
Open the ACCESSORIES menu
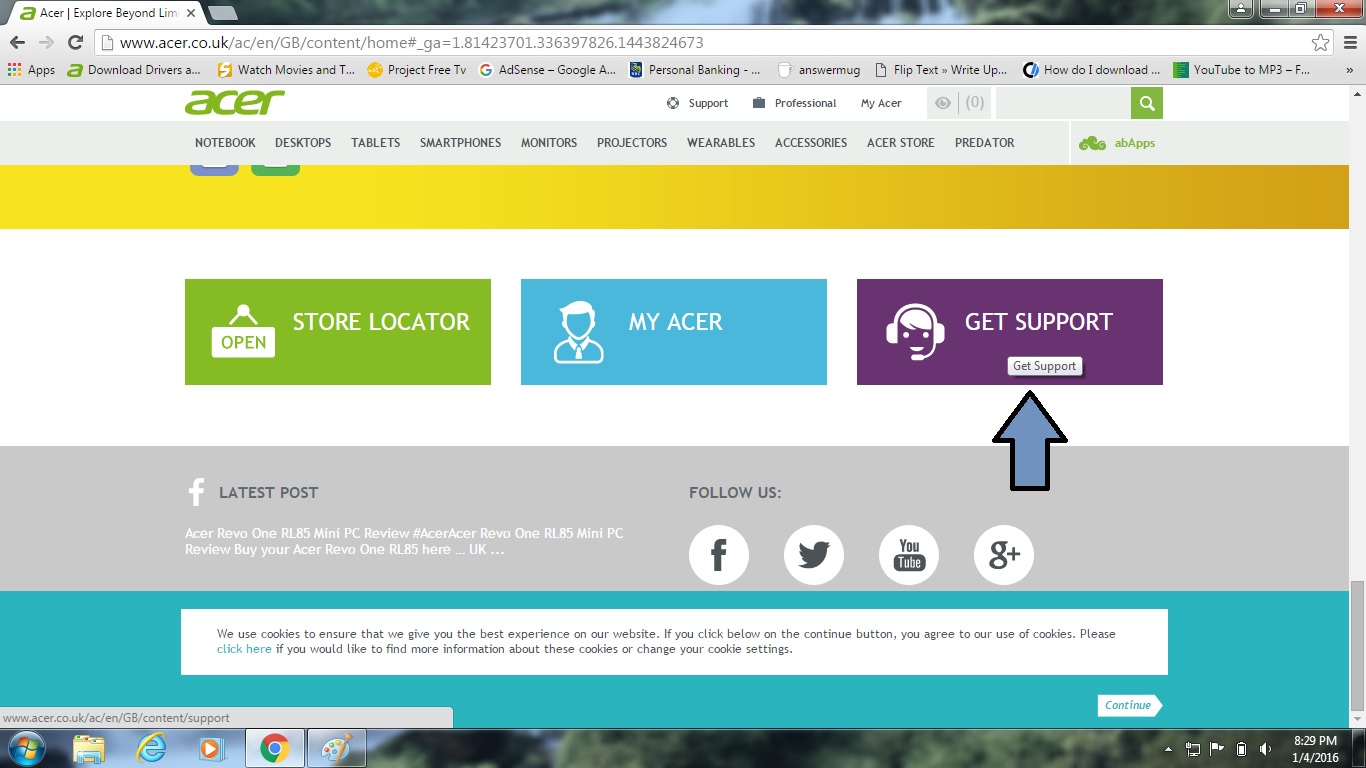[x=811, y=143]
